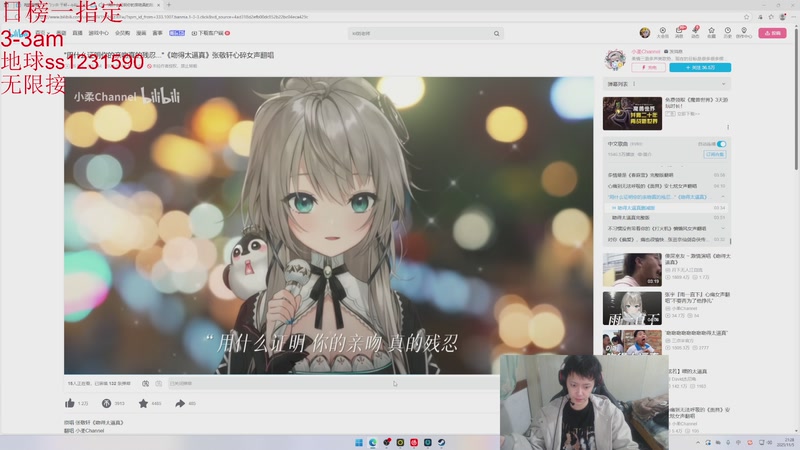Select the highlighted 03:34 sub-episode row
Image resolution: width=800 pixels, height=450 pixels.
(x=666, y=208)
